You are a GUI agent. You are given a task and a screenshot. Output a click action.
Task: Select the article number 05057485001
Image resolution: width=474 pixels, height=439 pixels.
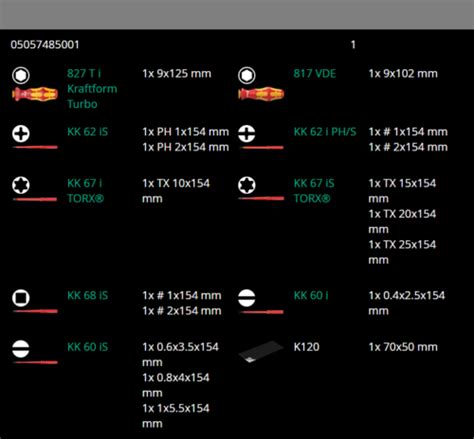tap(45, 45)
